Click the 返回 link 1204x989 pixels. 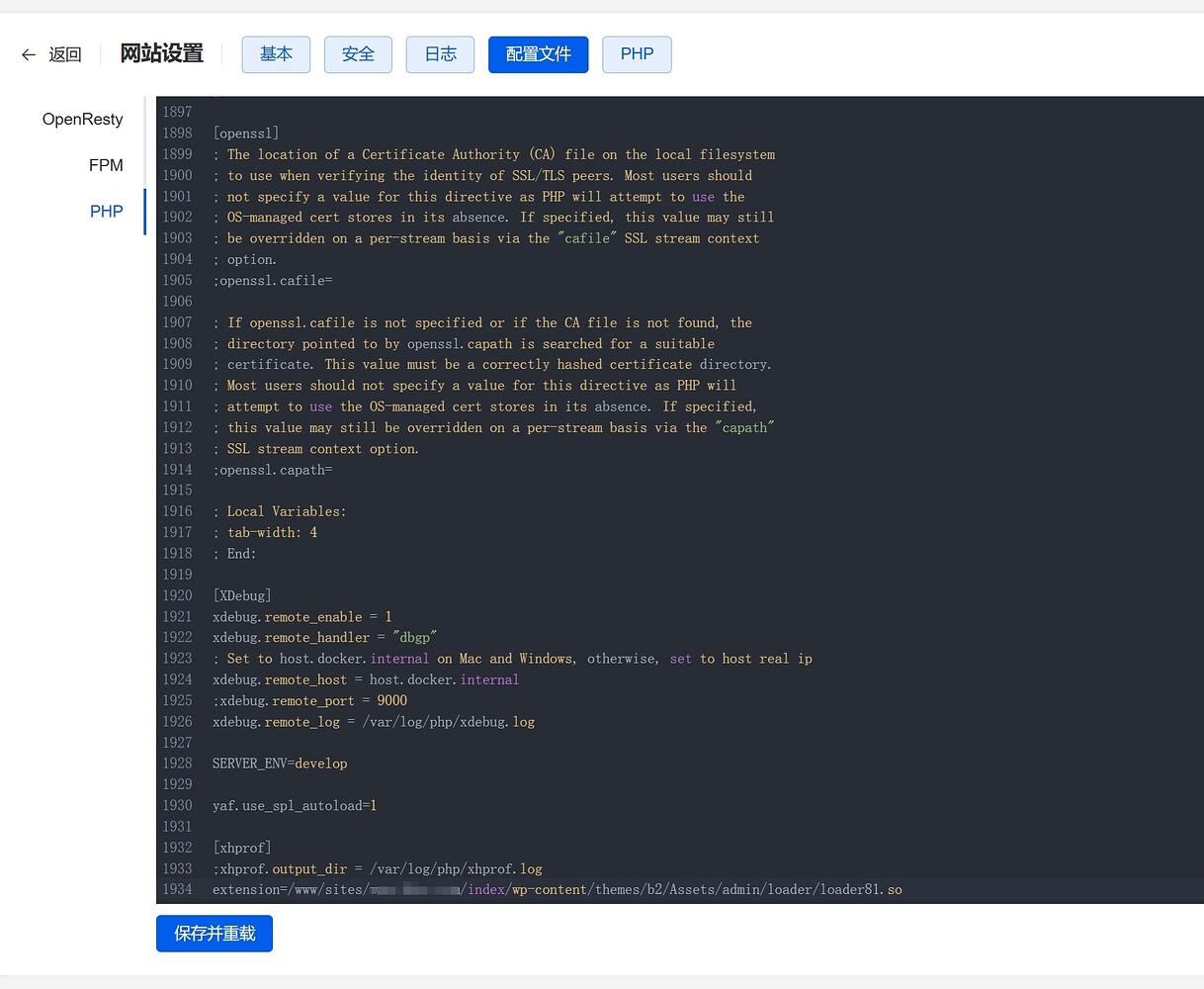65,54
